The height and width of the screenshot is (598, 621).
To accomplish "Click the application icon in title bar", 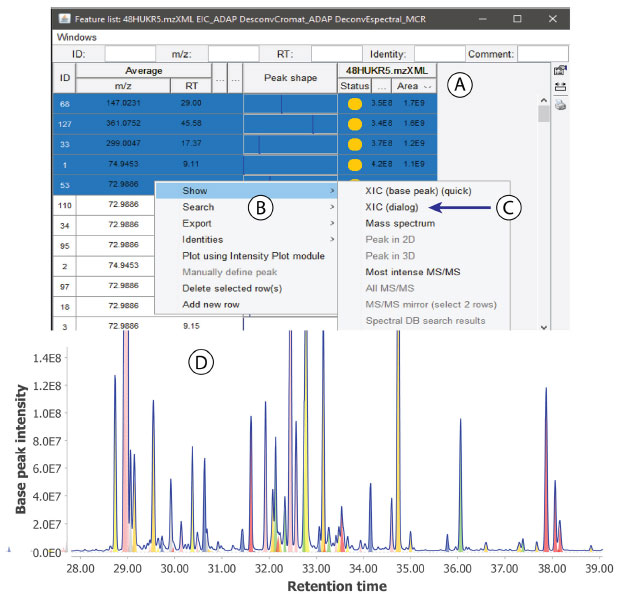I will [x=62, y=17].
